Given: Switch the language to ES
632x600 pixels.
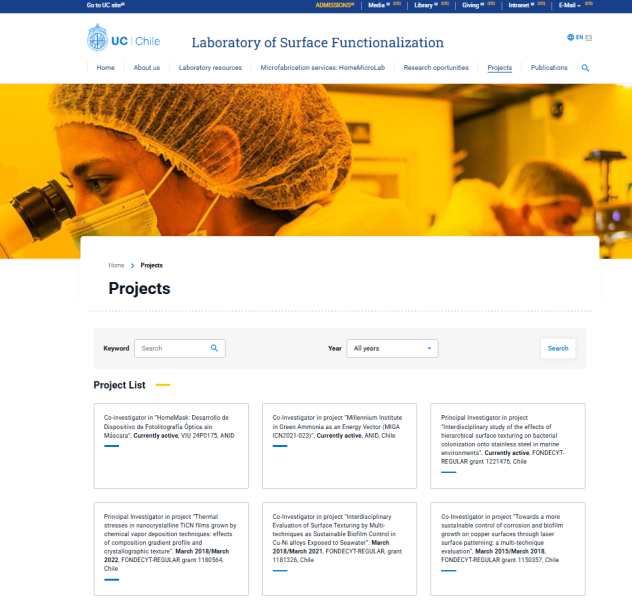Looking at the screenshot, I should point(588,37).
